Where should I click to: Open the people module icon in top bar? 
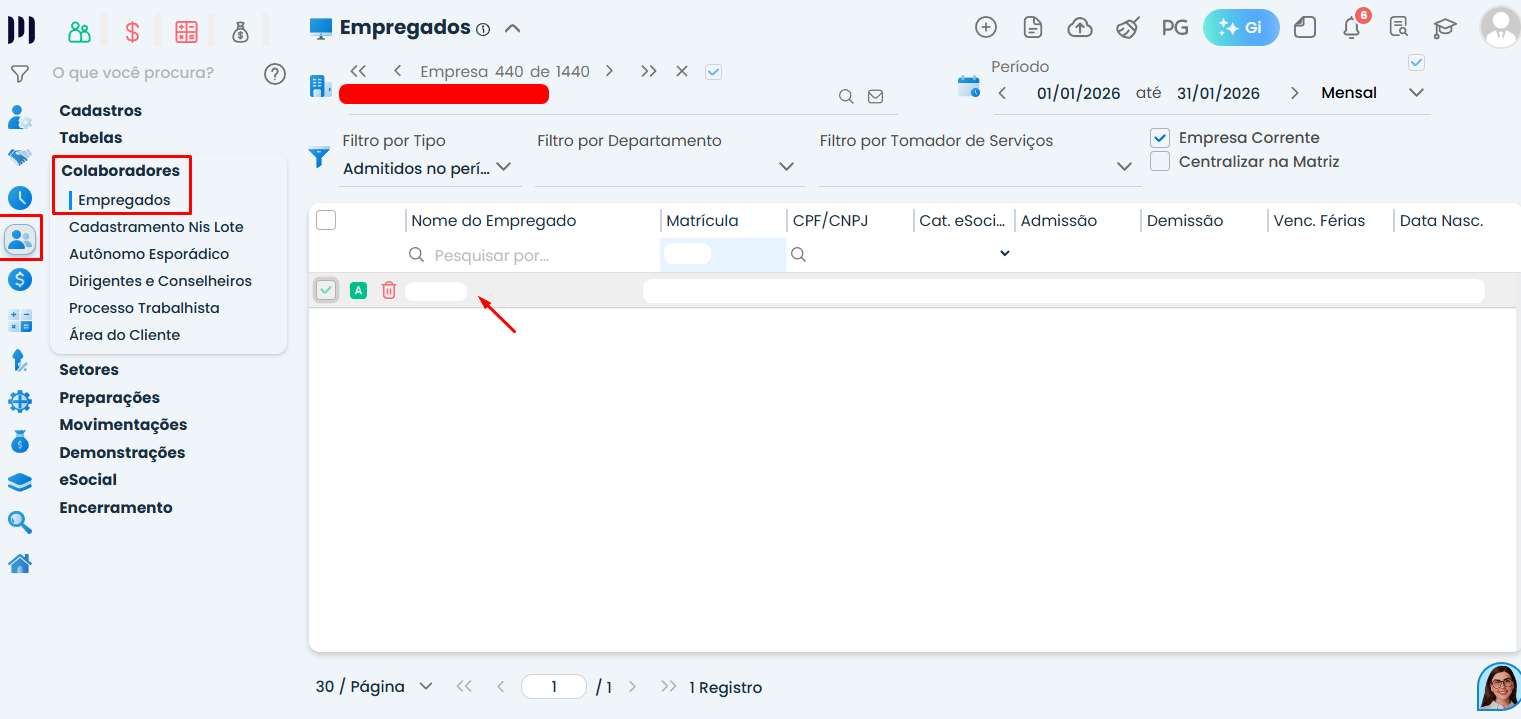coord(79,32)
